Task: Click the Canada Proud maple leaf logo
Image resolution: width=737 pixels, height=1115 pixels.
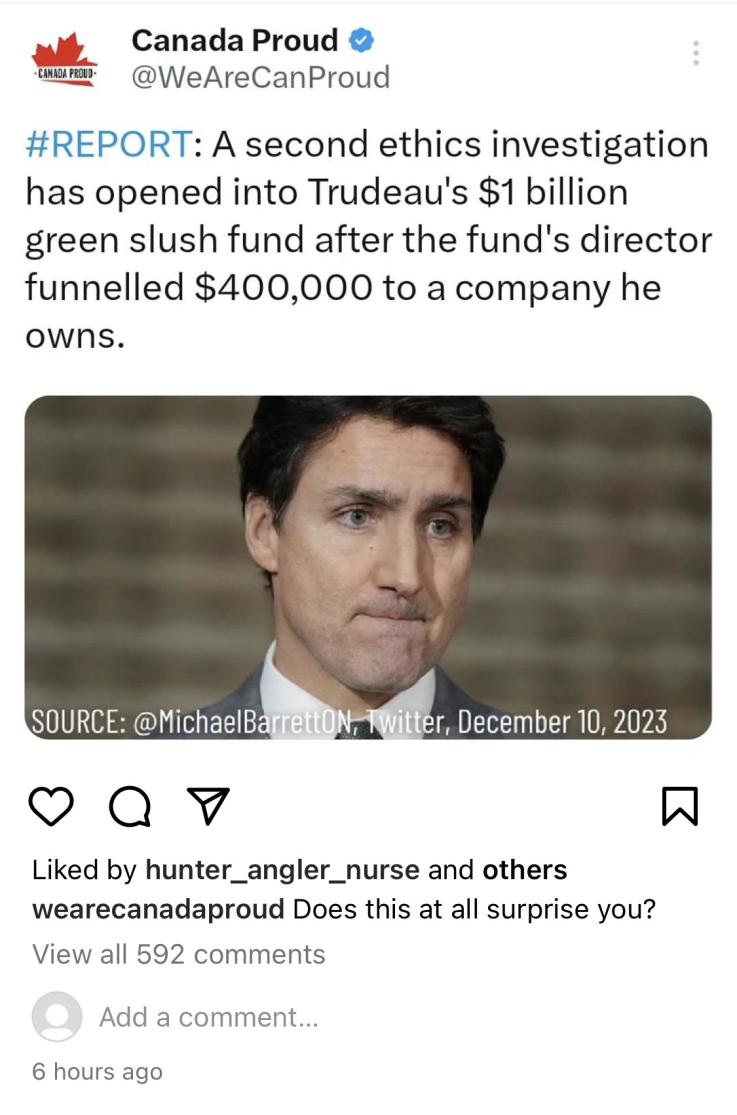Action: click(x=64, y=59)
